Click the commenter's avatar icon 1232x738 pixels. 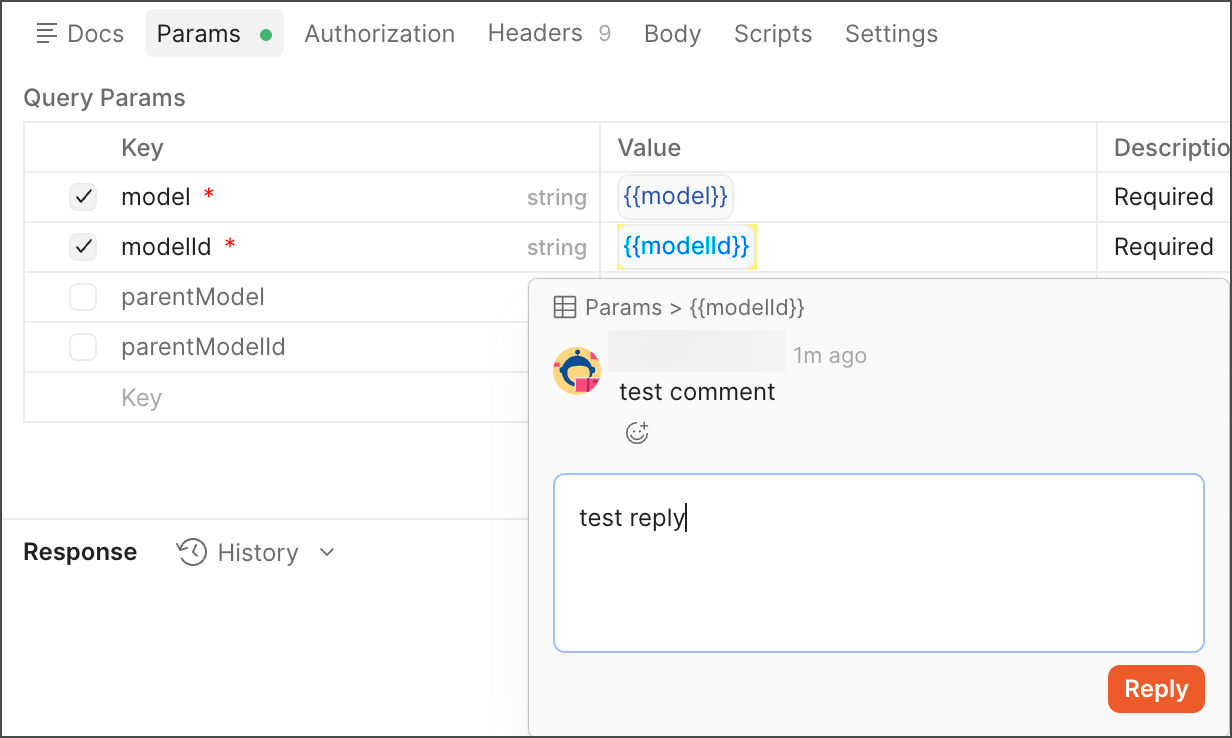(577, 371)
